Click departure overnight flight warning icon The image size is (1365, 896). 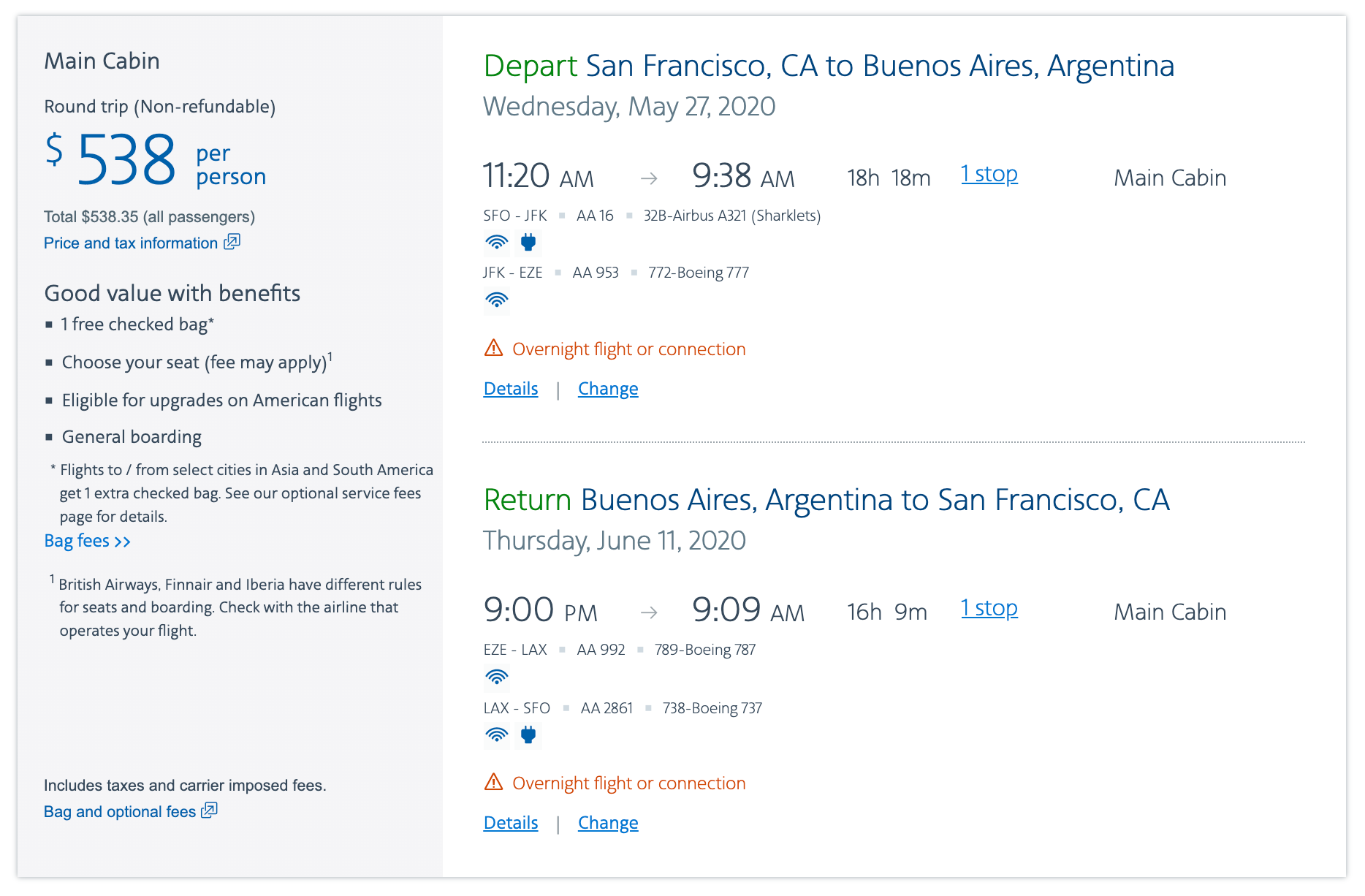click(494, 348)
